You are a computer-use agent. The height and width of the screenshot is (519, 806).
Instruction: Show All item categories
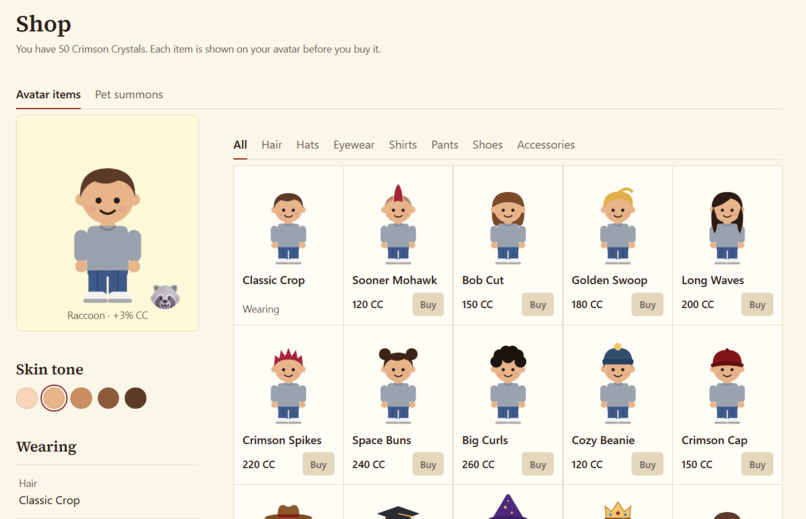click(240, 145)
